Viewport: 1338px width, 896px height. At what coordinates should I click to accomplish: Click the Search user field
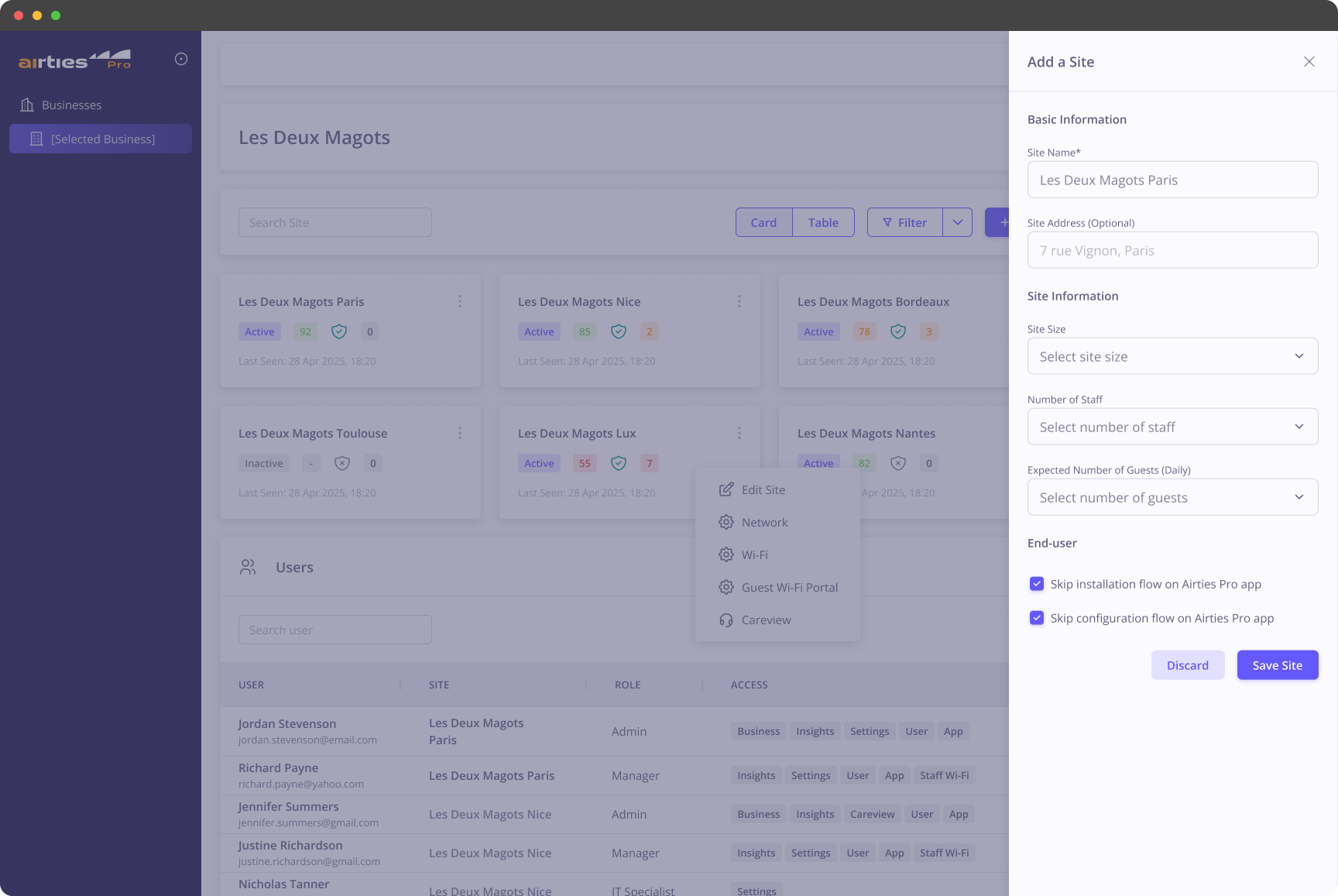(x=335, y=630)
